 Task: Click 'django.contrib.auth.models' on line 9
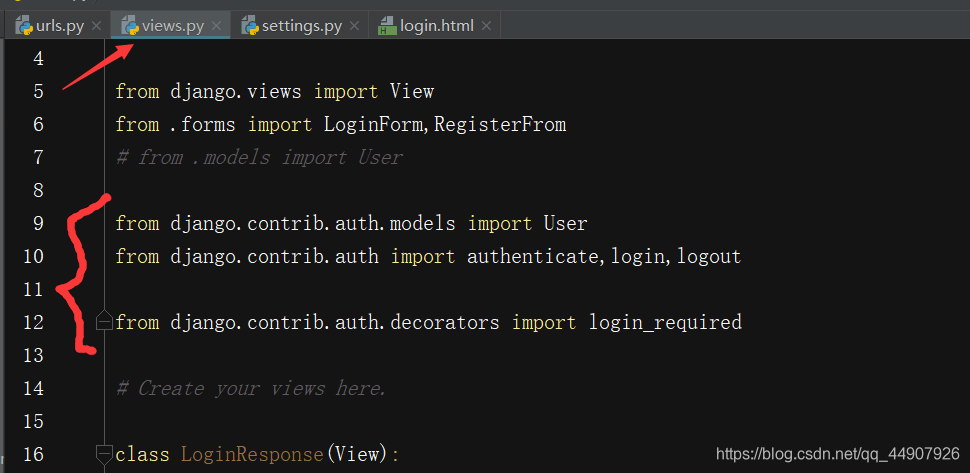313,224
